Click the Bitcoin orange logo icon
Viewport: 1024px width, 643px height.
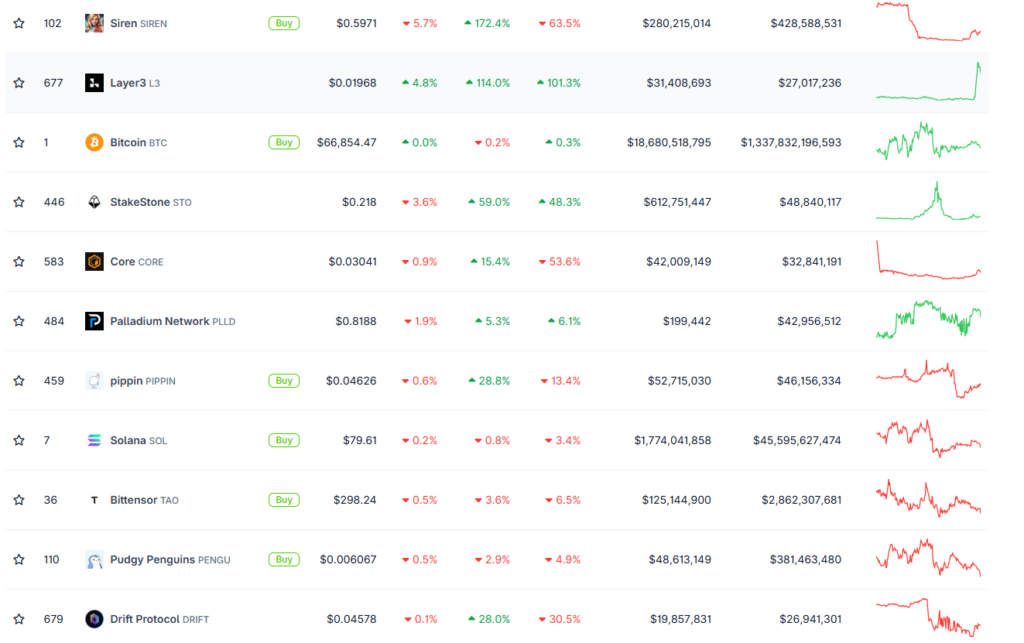[x=94, y=142]
